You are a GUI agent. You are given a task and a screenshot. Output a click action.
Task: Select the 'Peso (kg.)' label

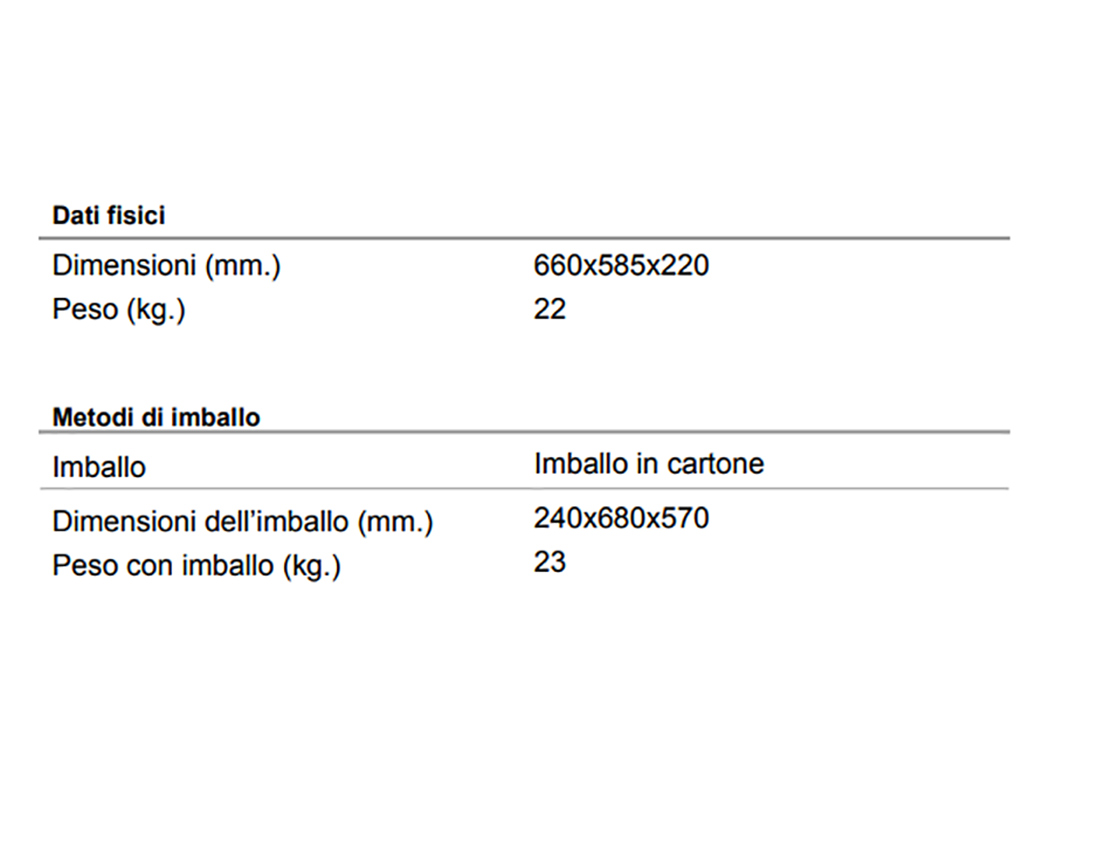[119, 310]
